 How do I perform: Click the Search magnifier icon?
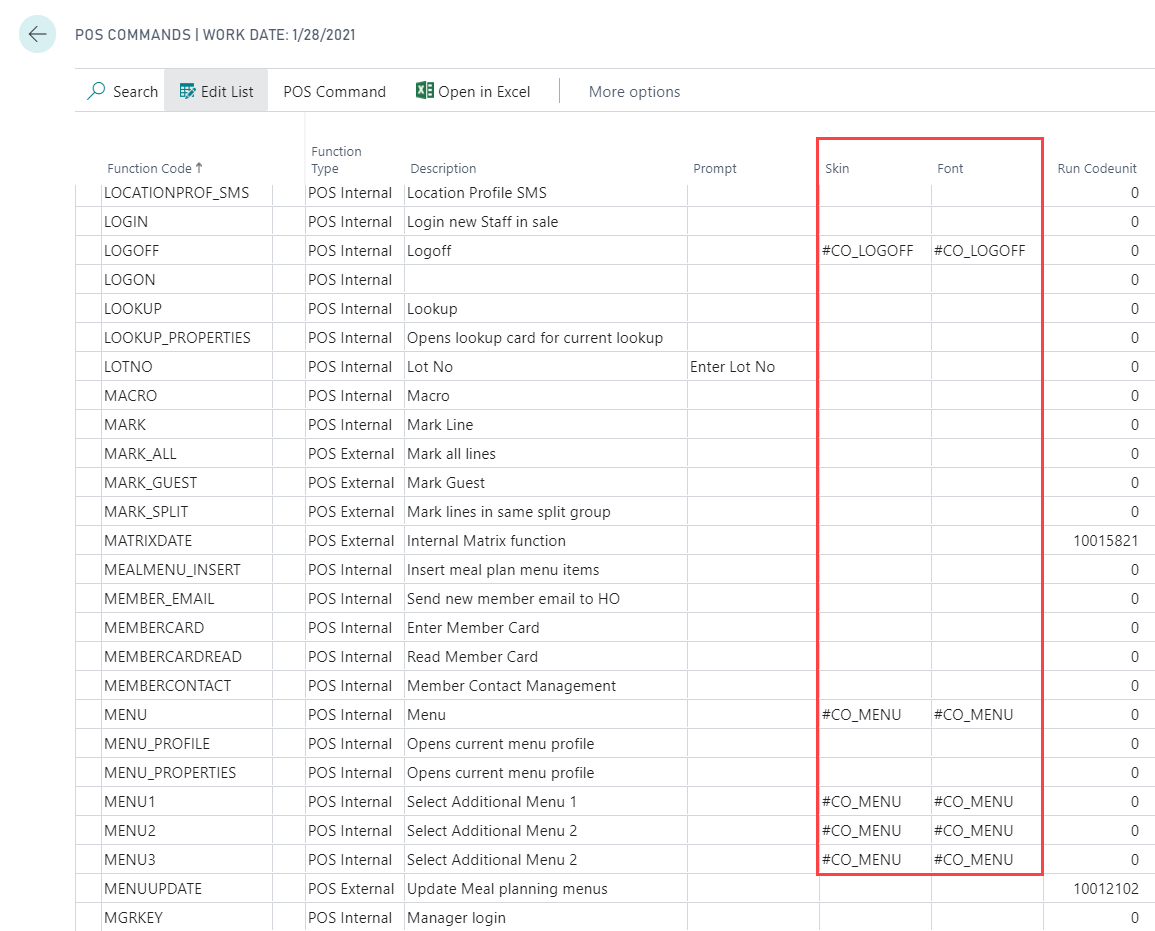coord(97,91)
